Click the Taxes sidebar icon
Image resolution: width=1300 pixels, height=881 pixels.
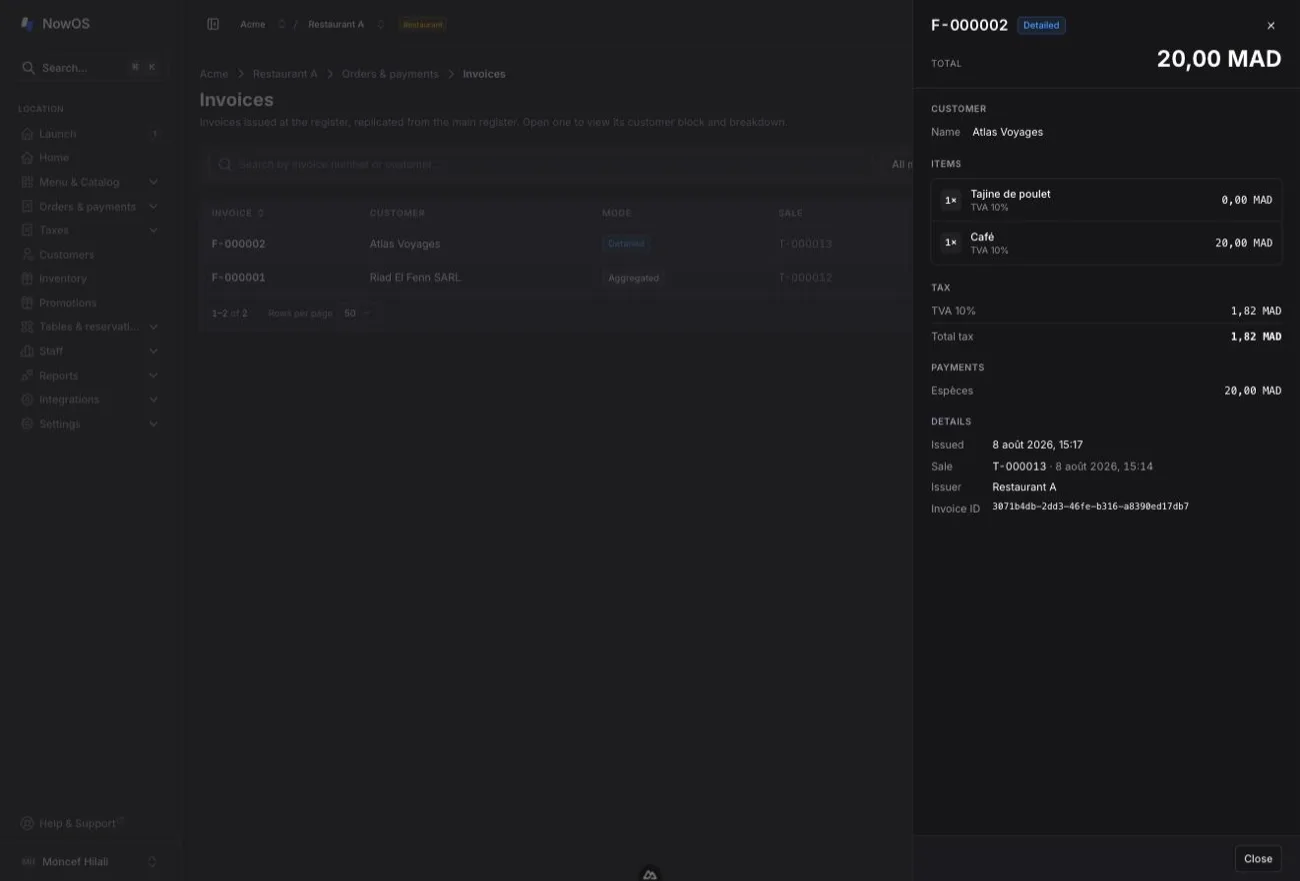27,230
